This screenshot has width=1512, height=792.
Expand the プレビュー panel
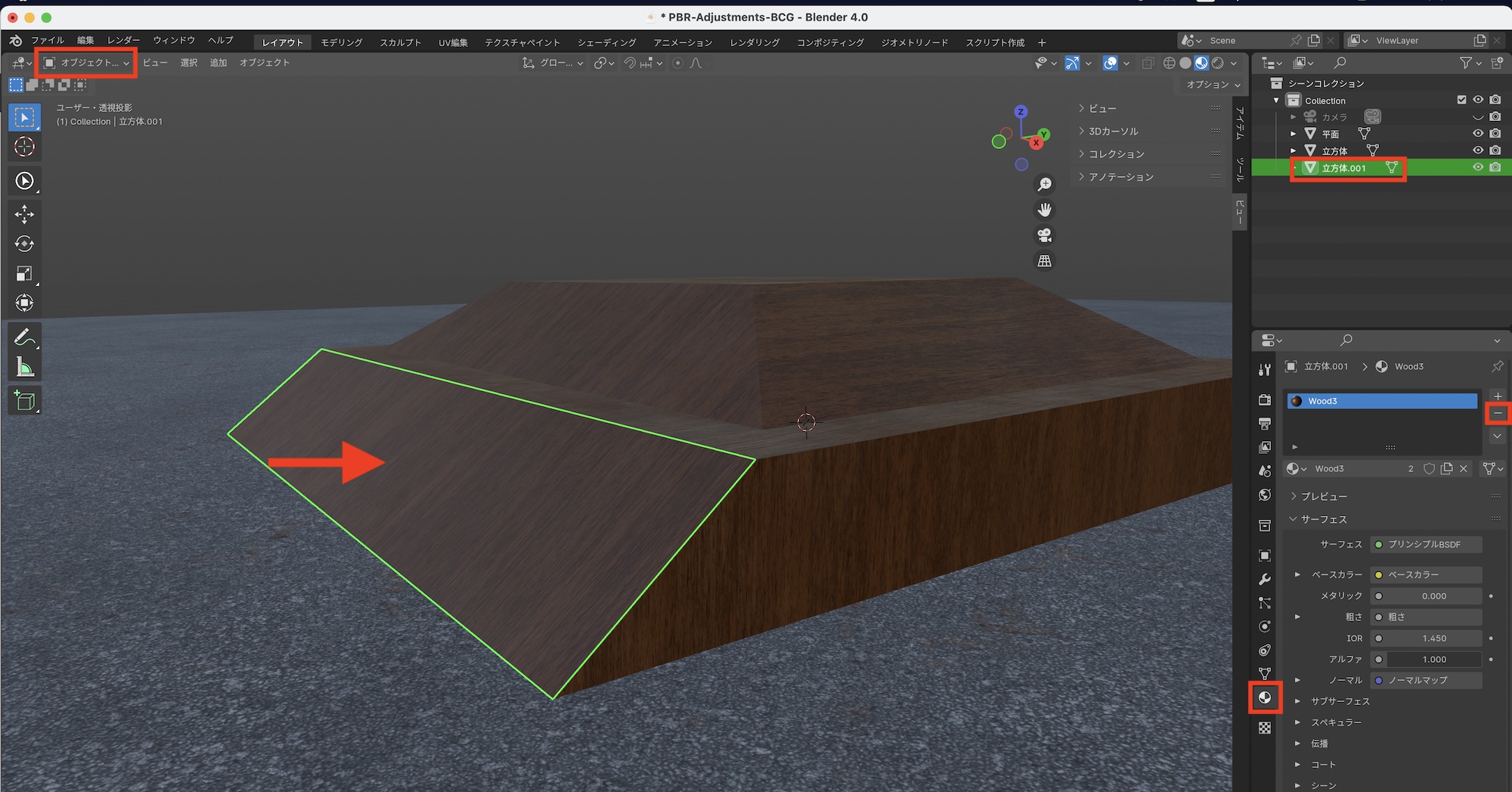1323,496
